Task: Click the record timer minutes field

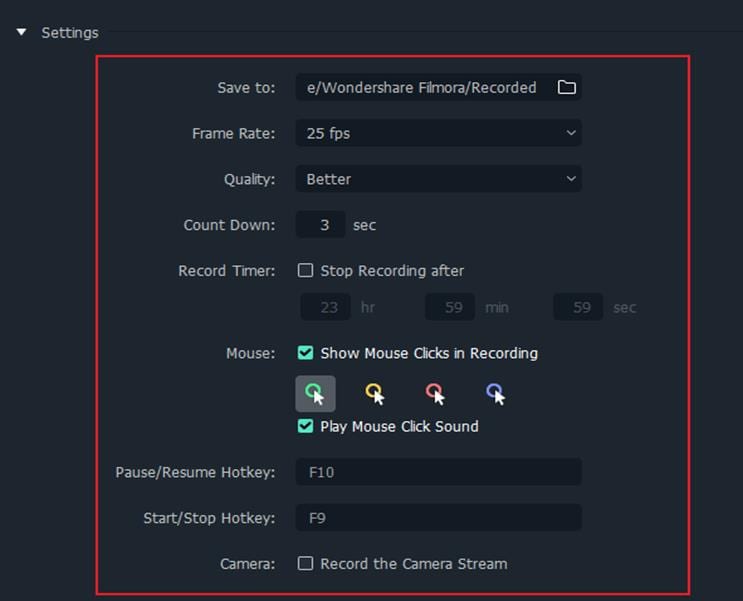Action: point(450,307)
